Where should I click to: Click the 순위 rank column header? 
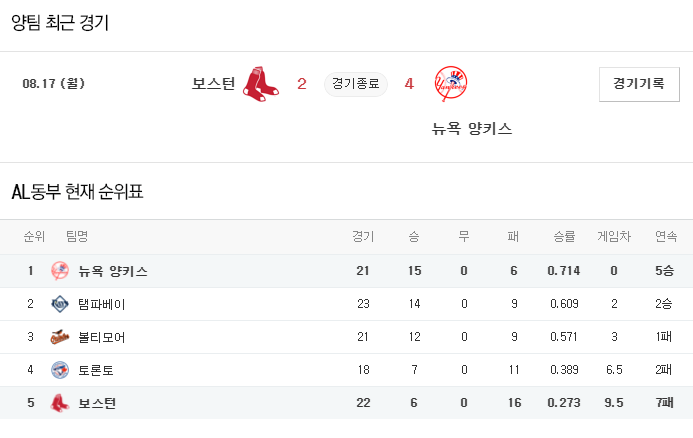point(34,237)
